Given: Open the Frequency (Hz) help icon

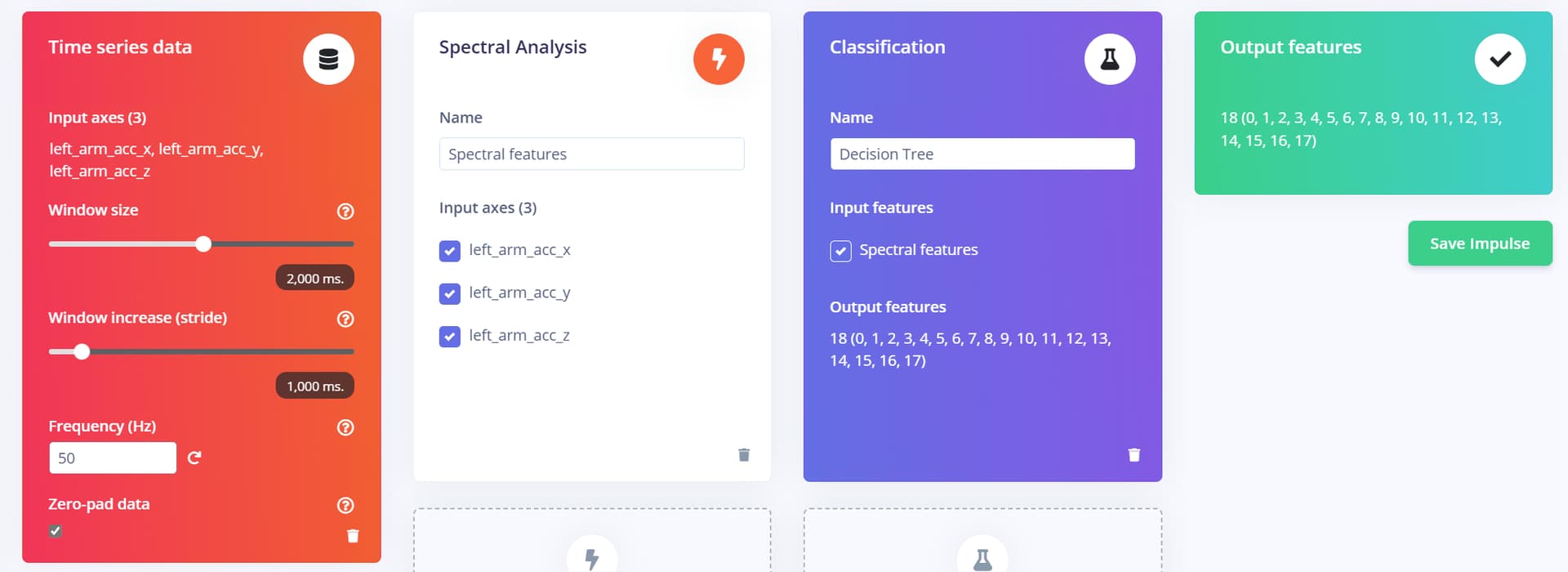Looking at the screenshot, I should pos(345,427).
